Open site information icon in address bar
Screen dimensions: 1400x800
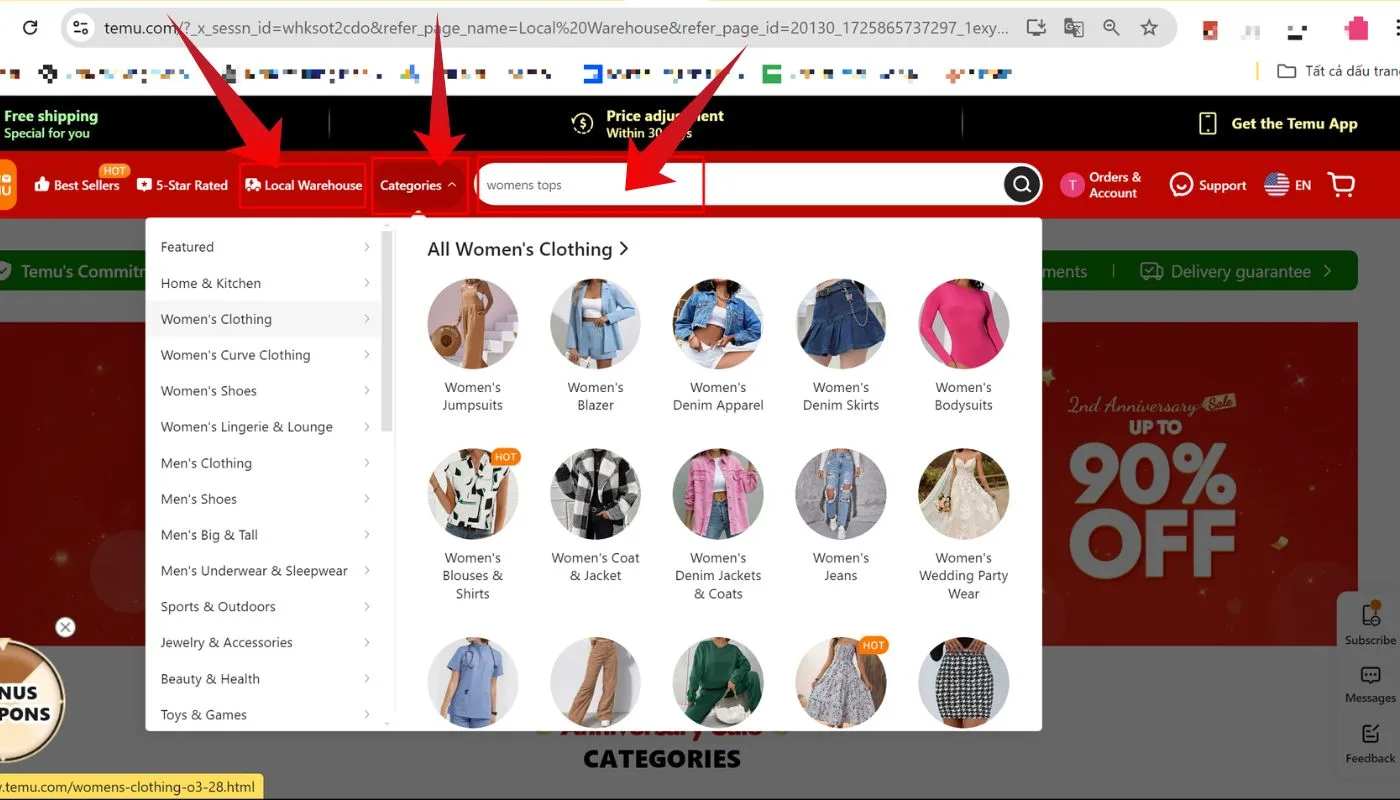[x=81, y=28]
